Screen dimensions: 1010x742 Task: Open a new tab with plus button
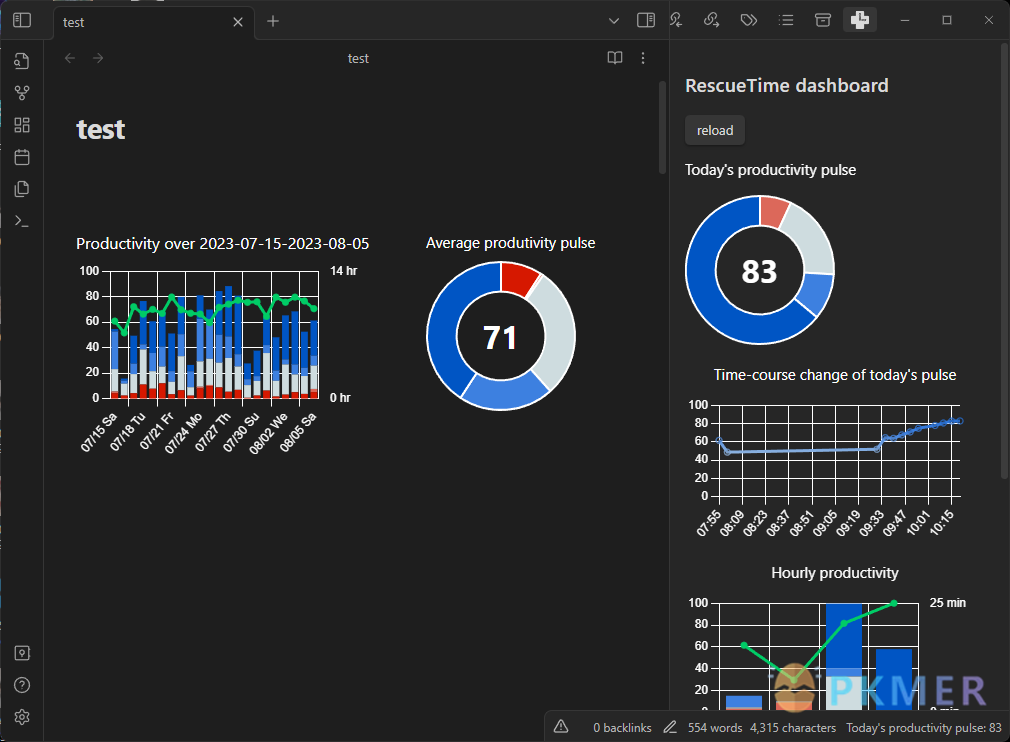click(273, 21)
